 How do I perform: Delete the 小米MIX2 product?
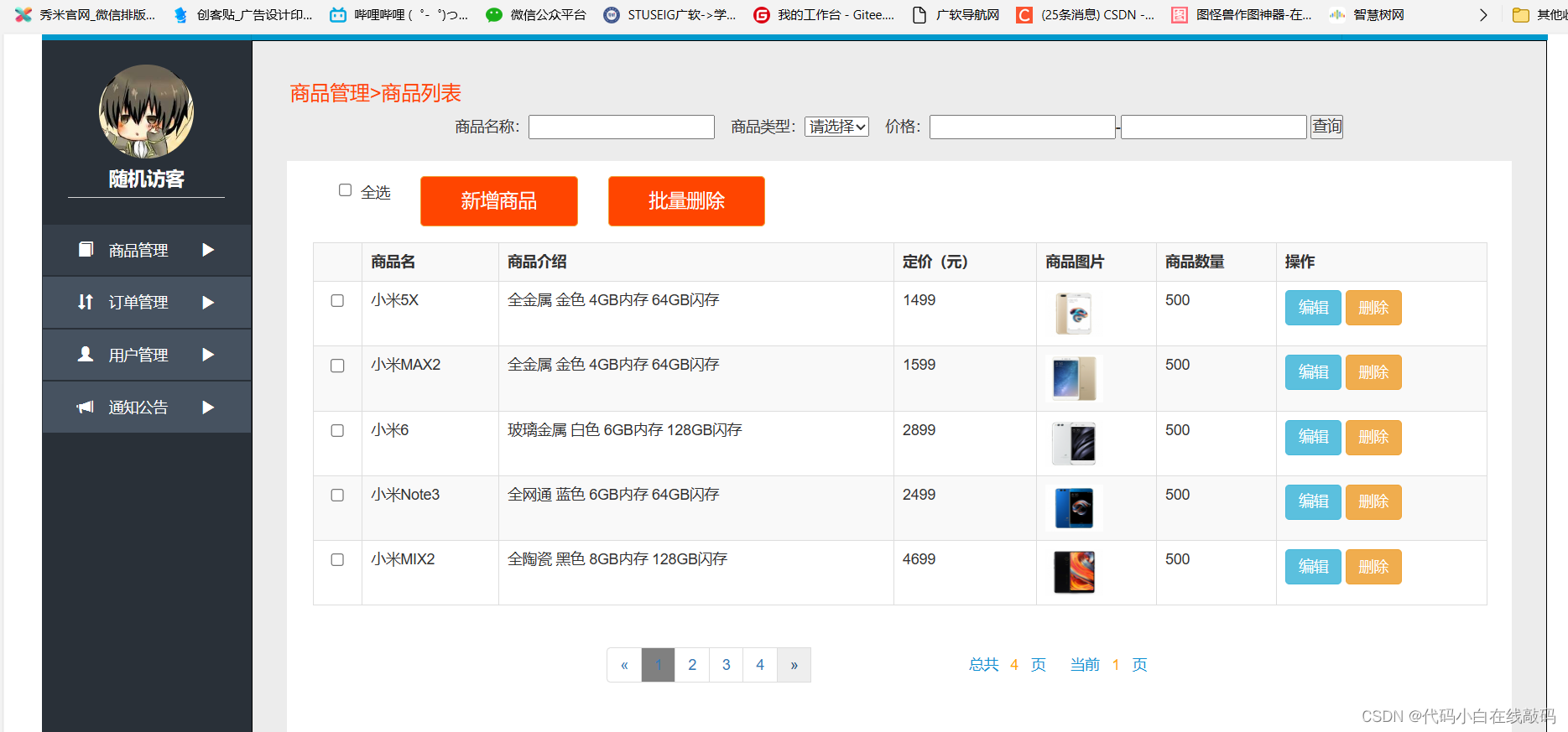coord(1373,567)
